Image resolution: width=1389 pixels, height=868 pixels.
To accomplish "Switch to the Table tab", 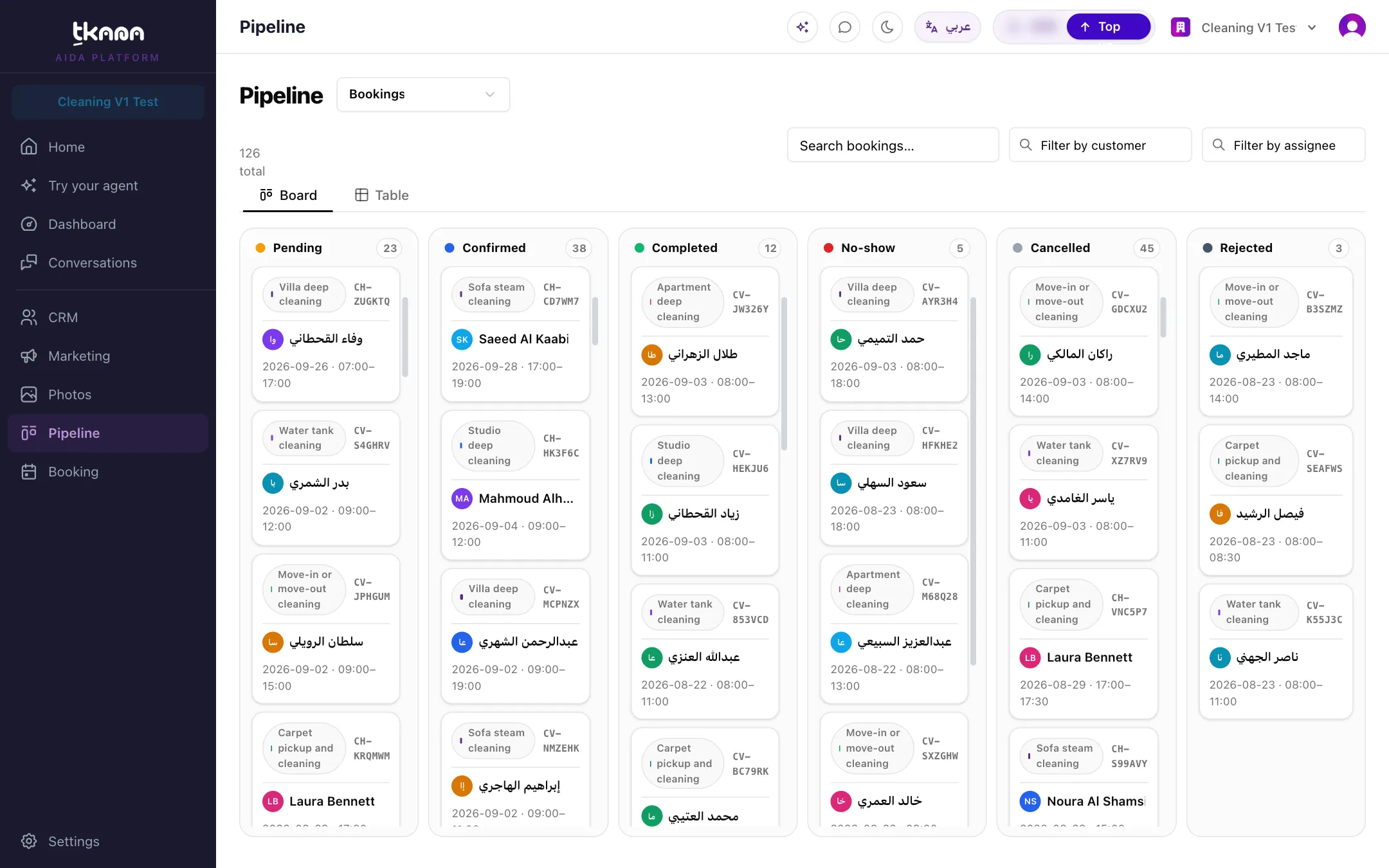I will [x=382, y=195].
